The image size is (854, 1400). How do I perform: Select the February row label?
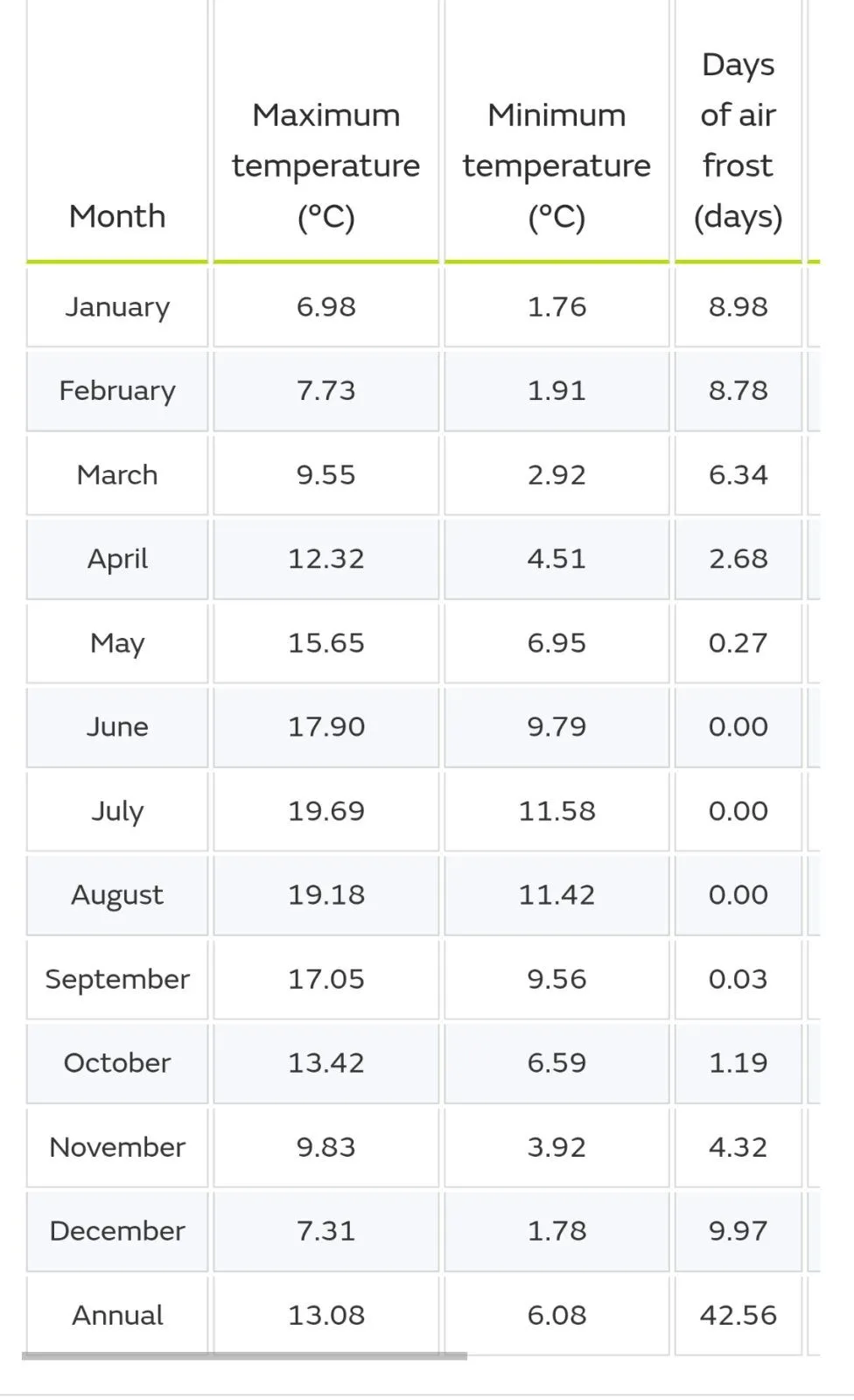coord(117,390)
